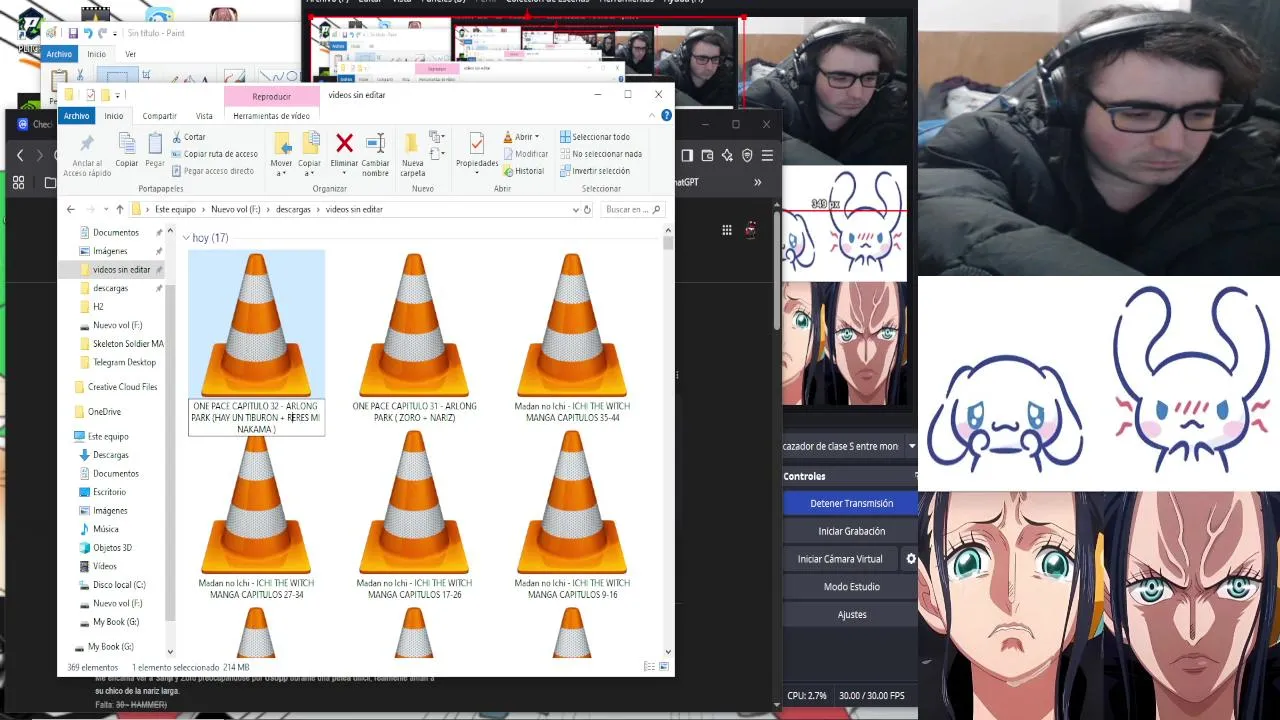The image size is (1280, 720).
Task: Click No seleccionar nada
Action: [x=601, y=154]
